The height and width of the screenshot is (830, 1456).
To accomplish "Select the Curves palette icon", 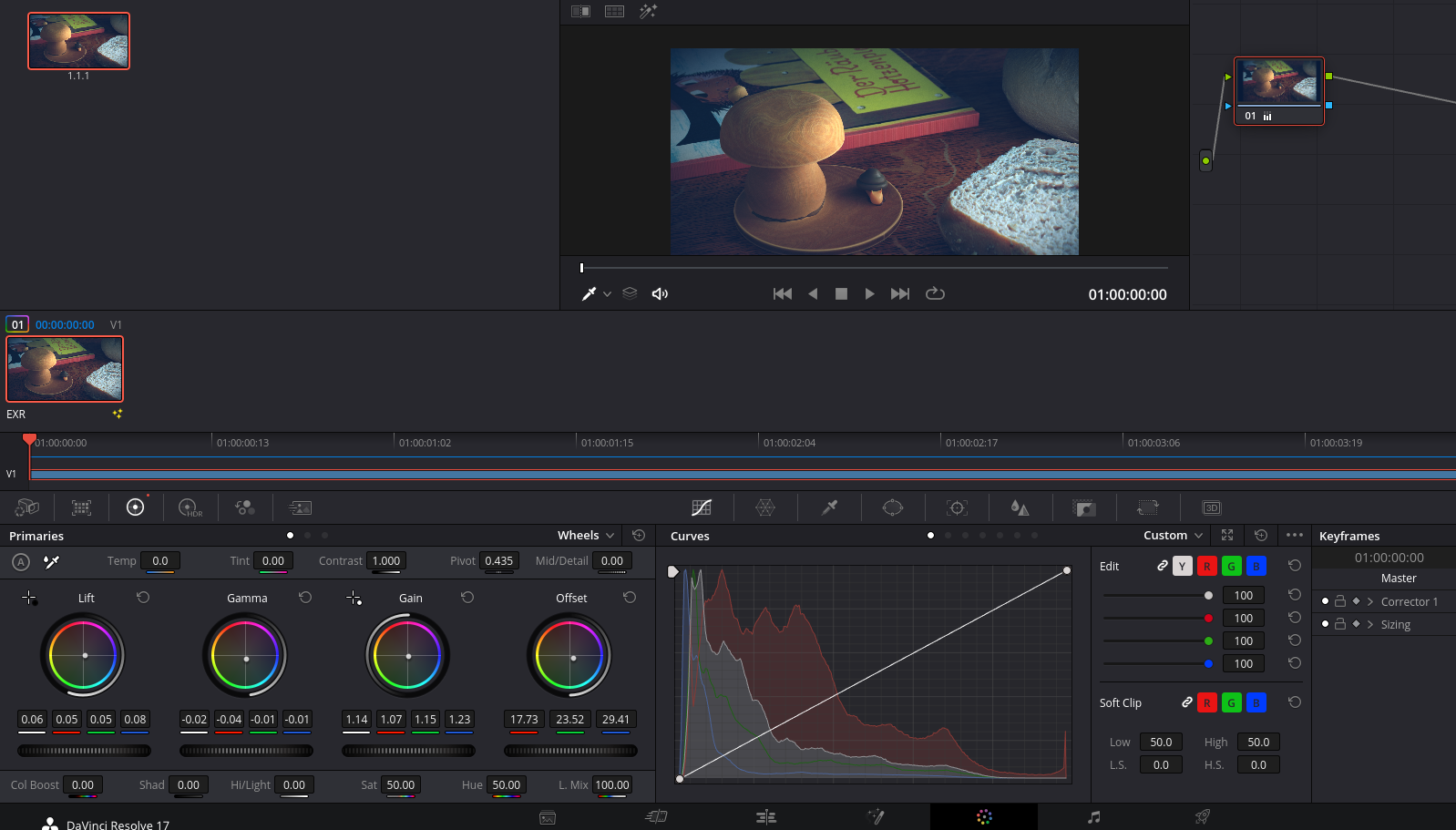I will 702,507.
